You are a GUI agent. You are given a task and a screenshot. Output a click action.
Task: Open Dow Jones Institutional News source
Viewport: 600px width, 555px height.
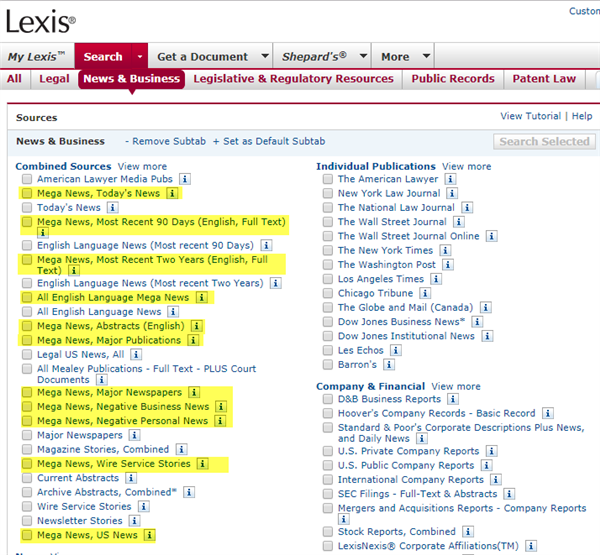coord(406,336)
